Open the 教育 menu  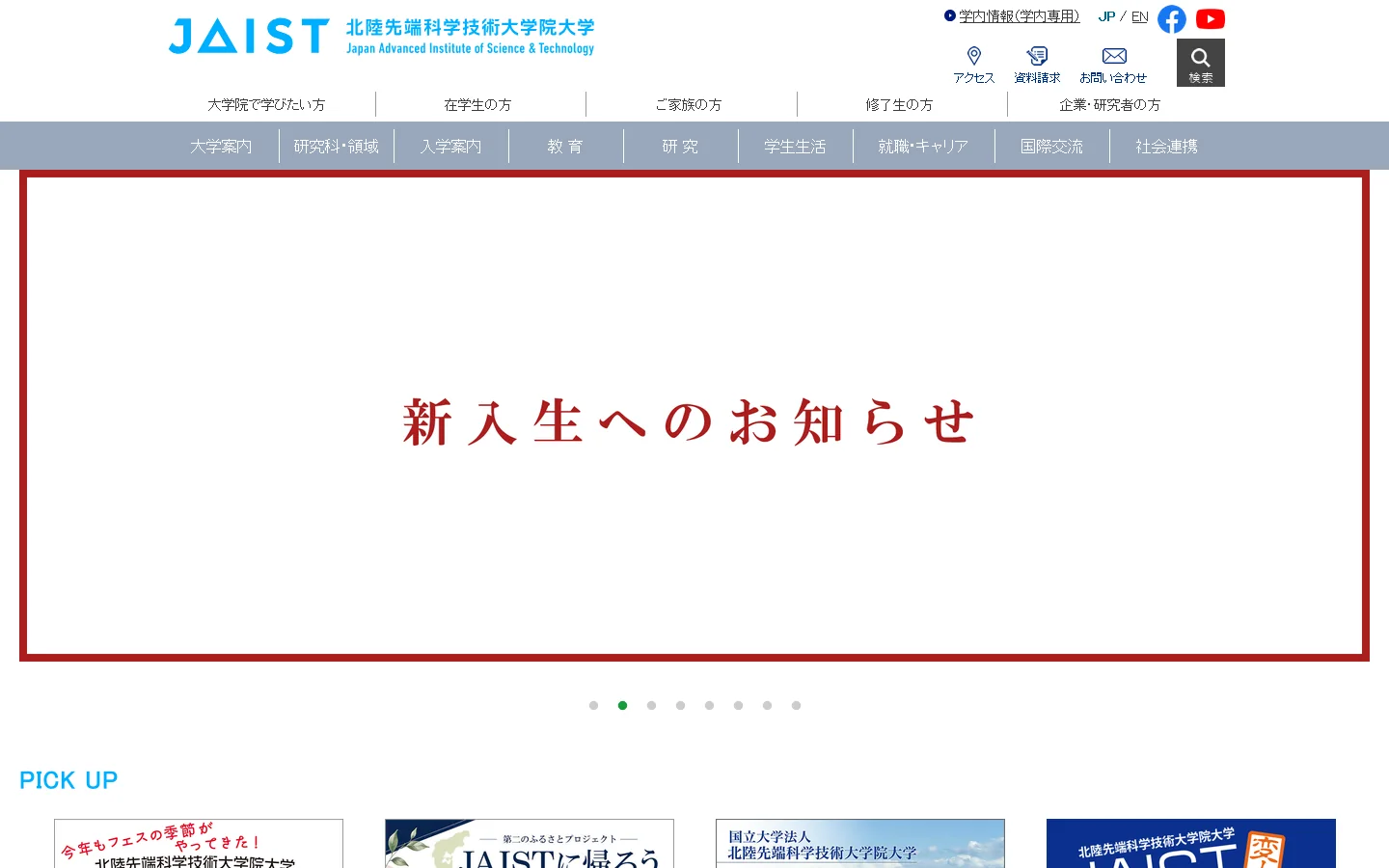click(x=566, y=147)
